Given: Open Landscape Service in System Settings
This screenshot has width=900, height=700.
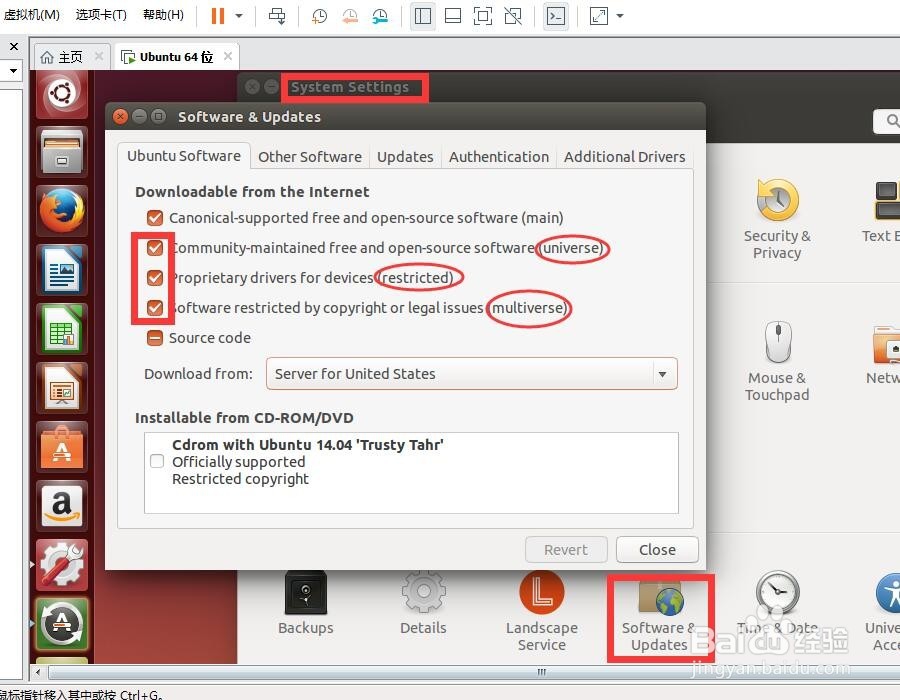Looking at the screenshot, I should click(x=541, y=612).
